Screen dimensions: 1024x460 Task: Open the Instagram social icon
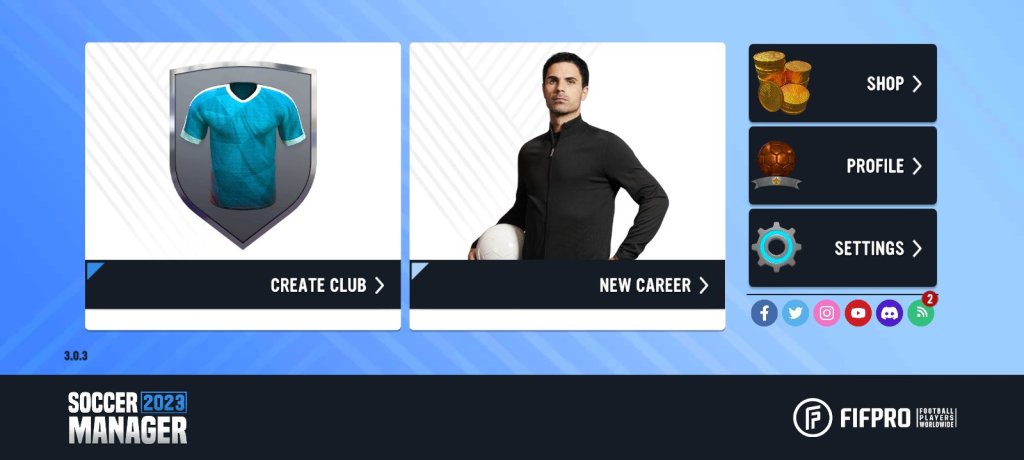[827, 313]
